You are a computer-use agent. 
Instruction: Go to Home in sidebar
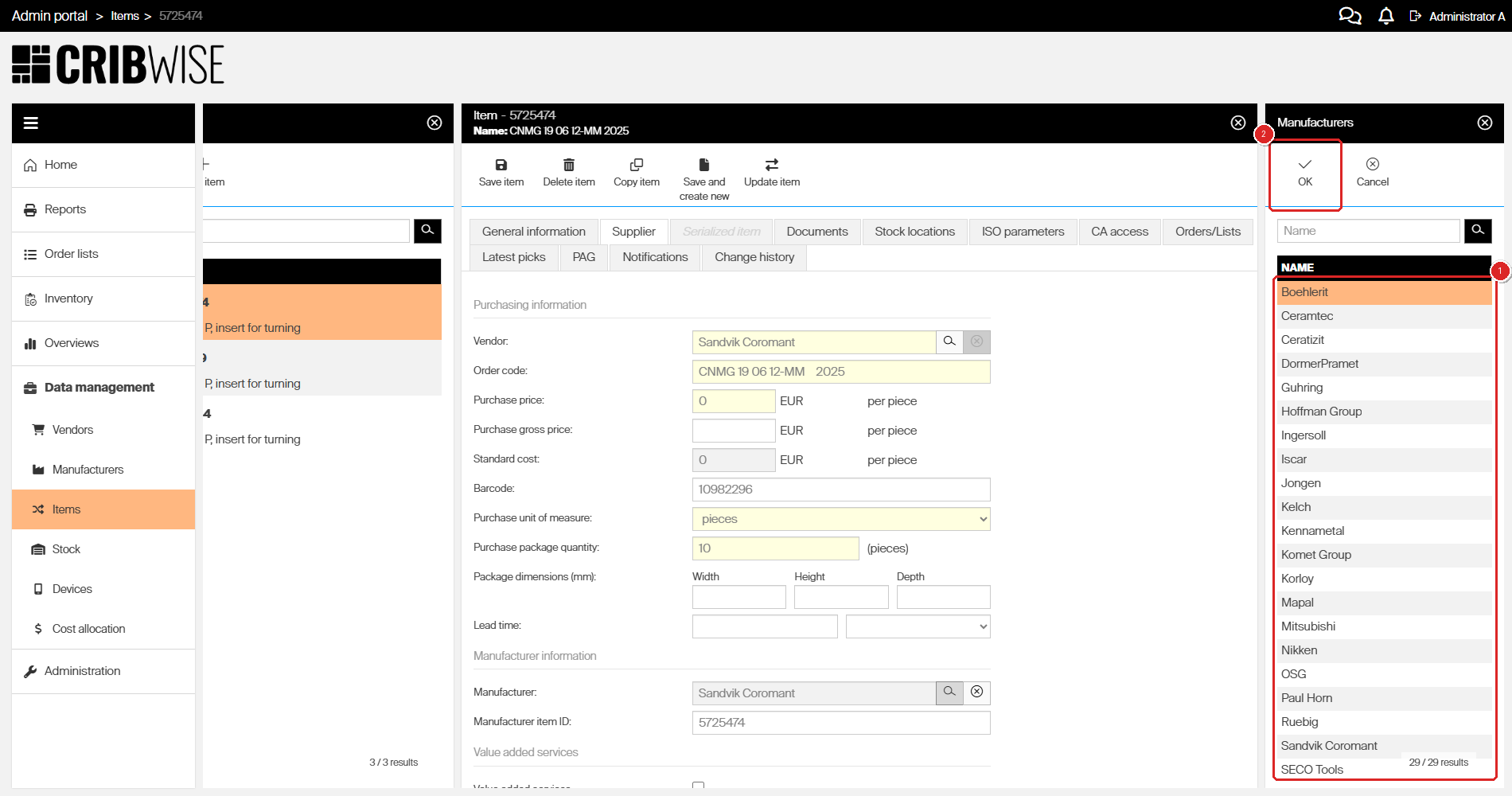pos(103,165)
